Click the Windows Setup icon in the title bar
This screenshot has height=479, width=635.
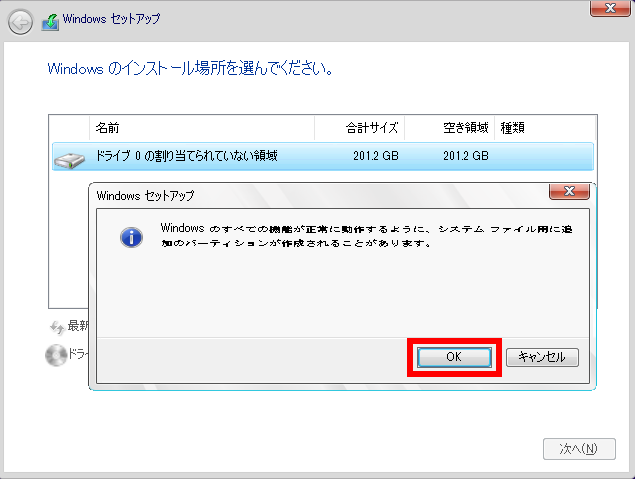(x=47, y=20)
